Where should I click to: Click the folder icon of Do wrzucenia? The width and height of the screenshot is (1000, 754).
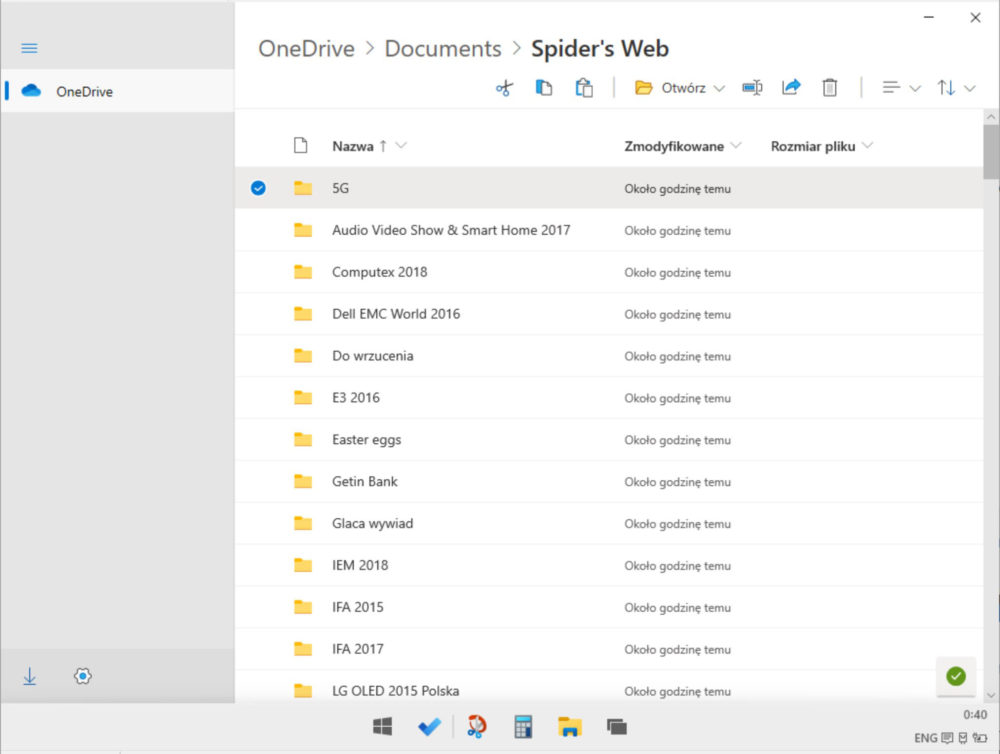(303, 355)
